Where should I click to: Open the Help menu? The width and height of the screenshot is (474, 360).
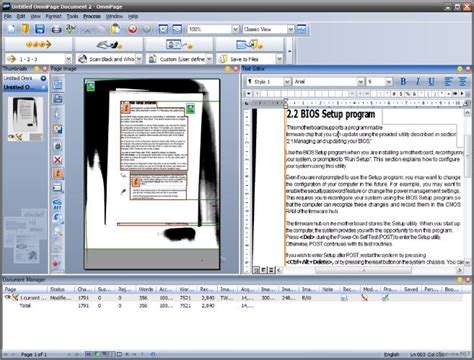[x=133, y=16]
